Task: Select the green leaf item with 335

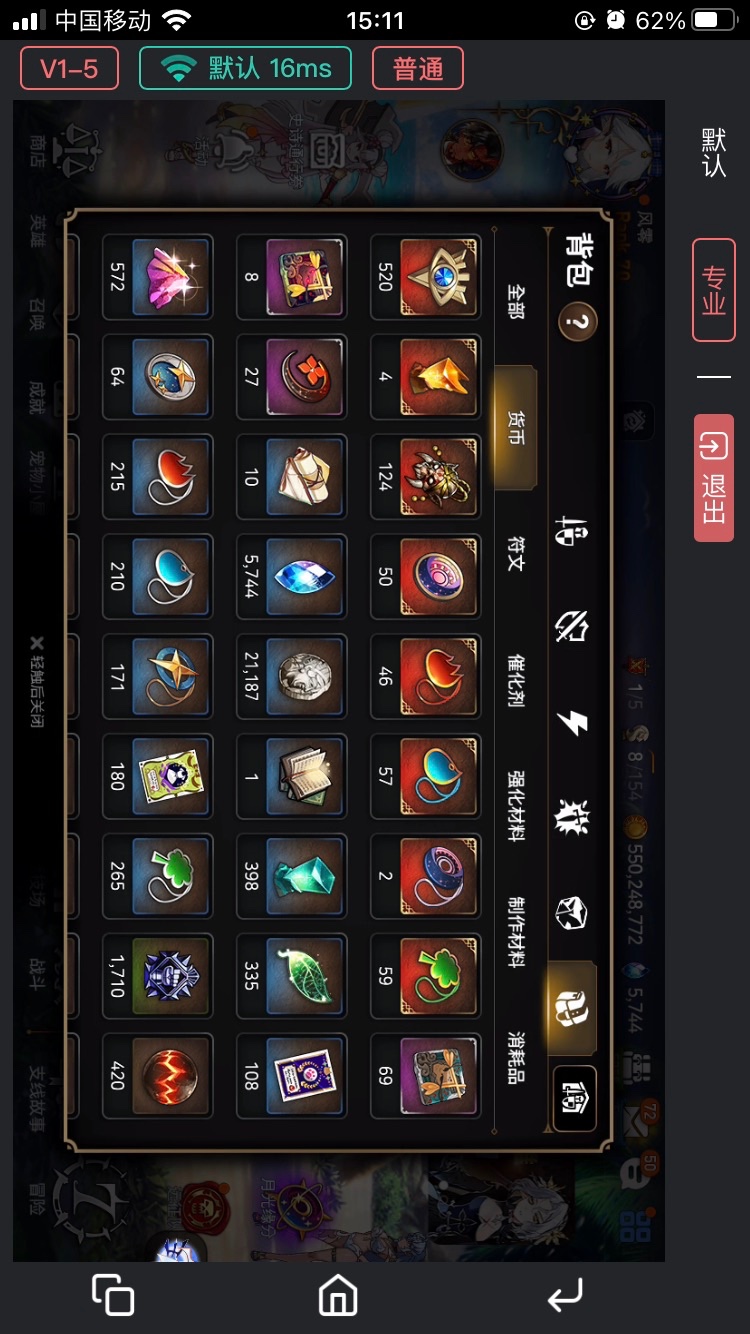Action: (x=291, y=976)
